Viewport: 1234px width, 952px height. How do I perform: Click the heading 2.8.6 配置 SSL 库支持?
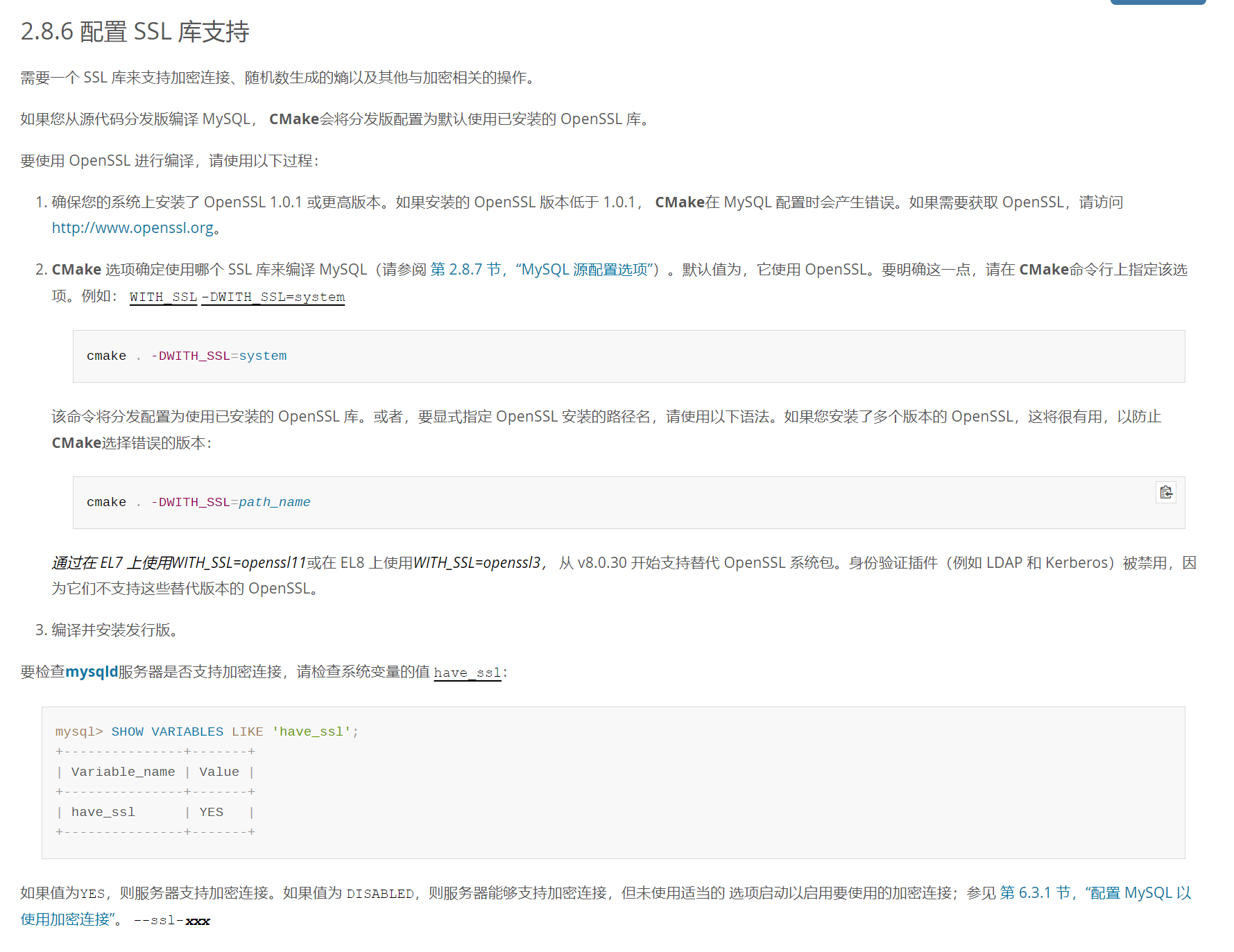click(135, 32)
